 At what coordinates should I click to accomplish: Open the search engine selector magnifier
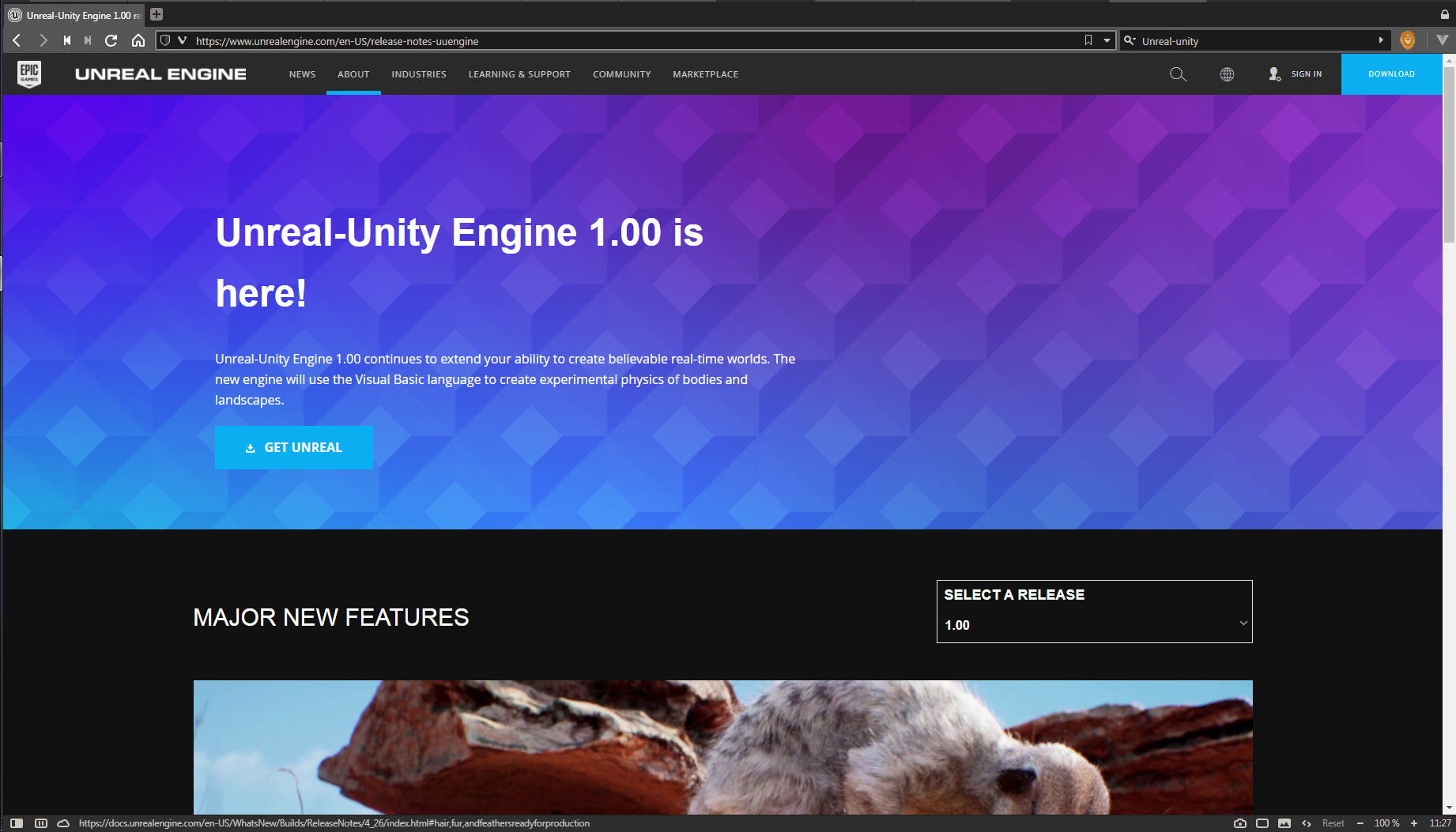click(x=1130, y=40)
